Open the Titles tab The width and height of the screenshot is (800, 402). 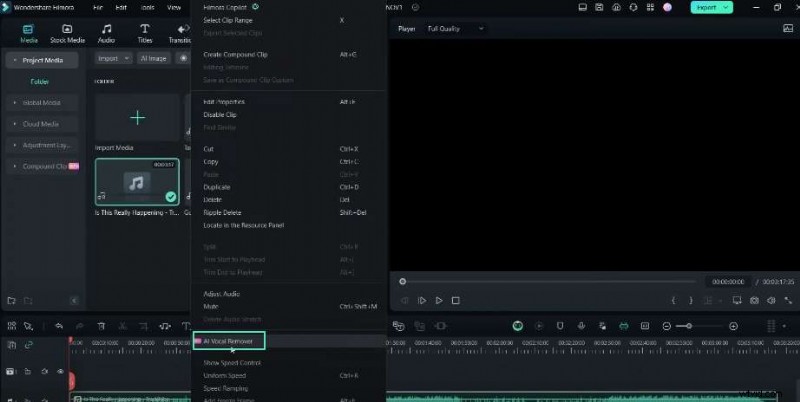145,34
